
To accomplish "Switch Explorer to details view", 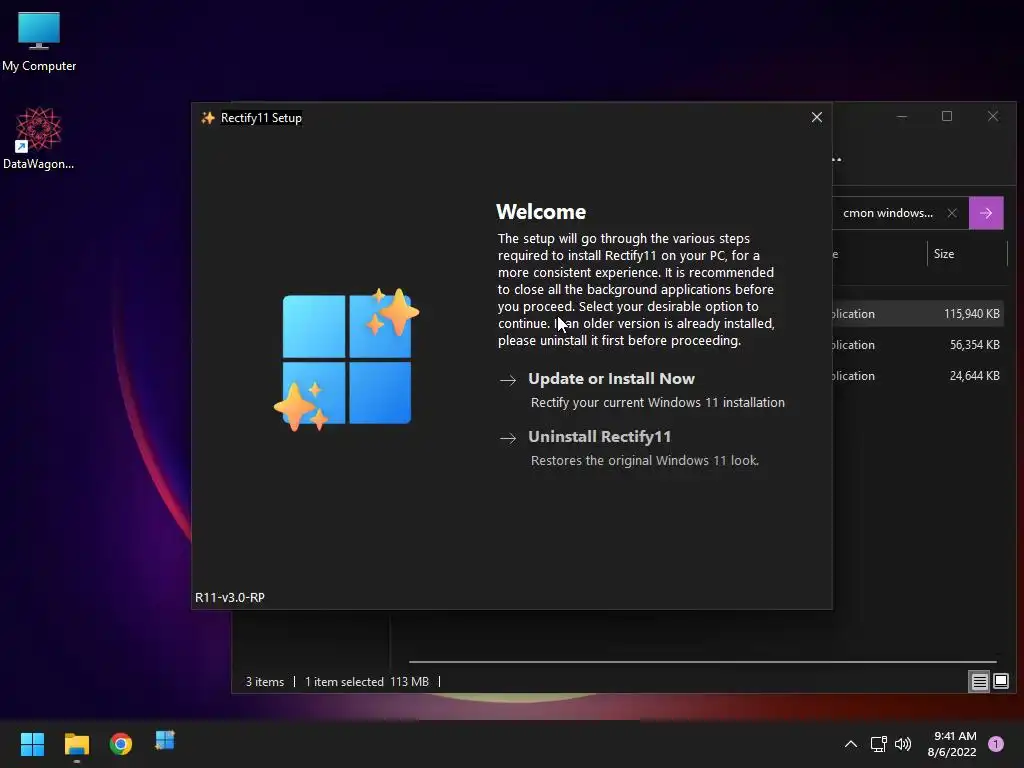I will pos(979,682).
